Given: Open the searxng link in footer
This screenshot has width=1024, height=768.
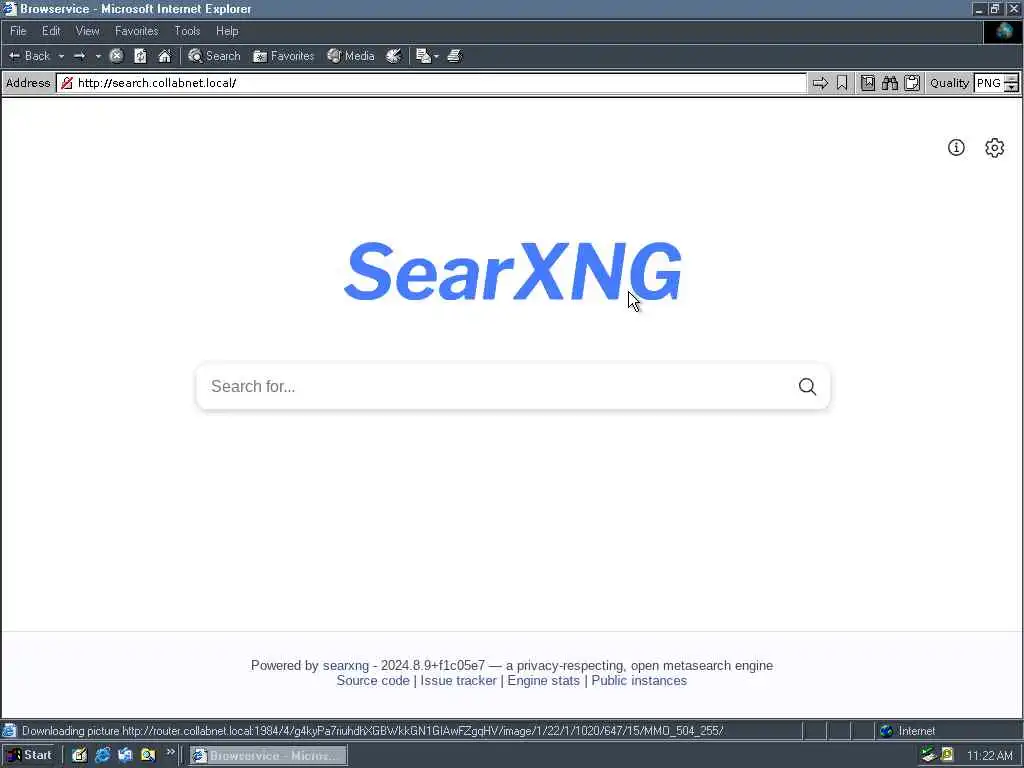Looking at the screenshot, I should [345, 665].
